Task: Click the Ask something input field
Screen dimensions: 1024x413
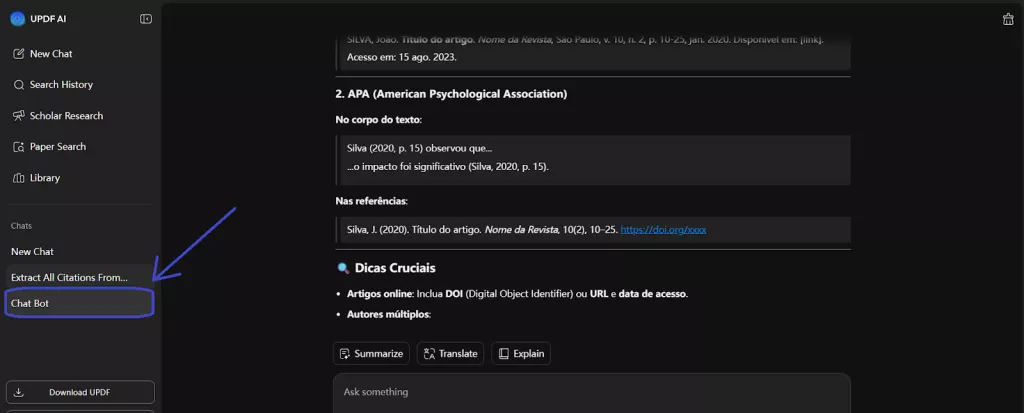Action: 592,393
